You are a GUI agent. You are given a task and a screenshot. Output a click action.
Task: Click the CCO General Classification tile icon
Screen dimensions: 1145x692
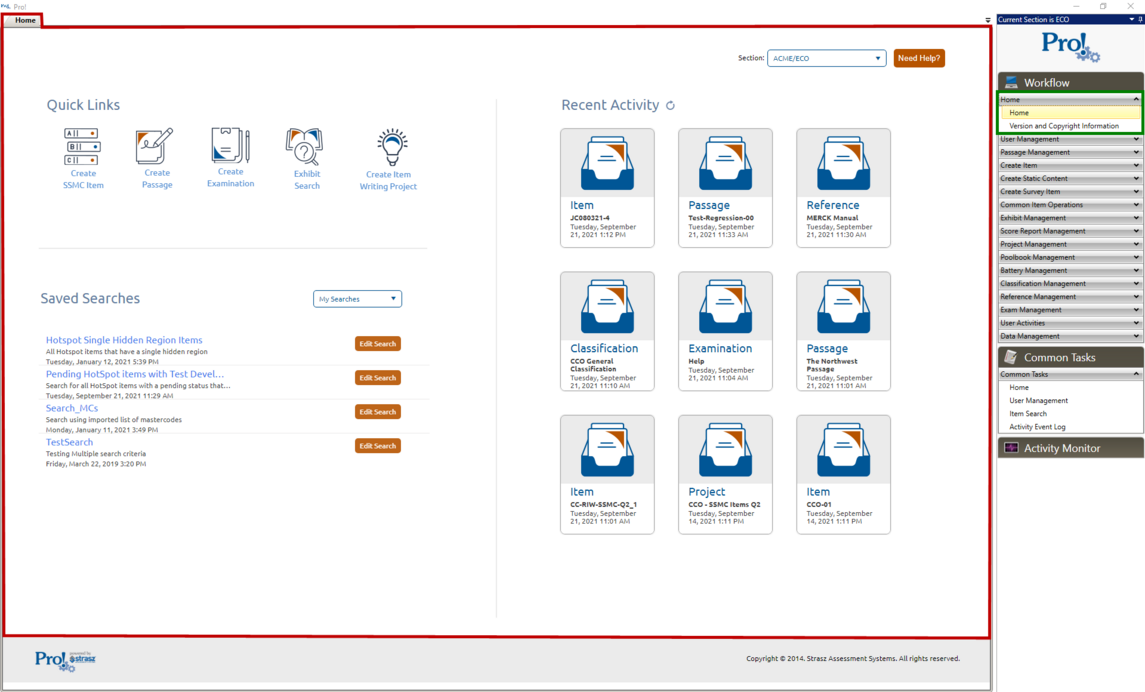(x=607, y=309)
